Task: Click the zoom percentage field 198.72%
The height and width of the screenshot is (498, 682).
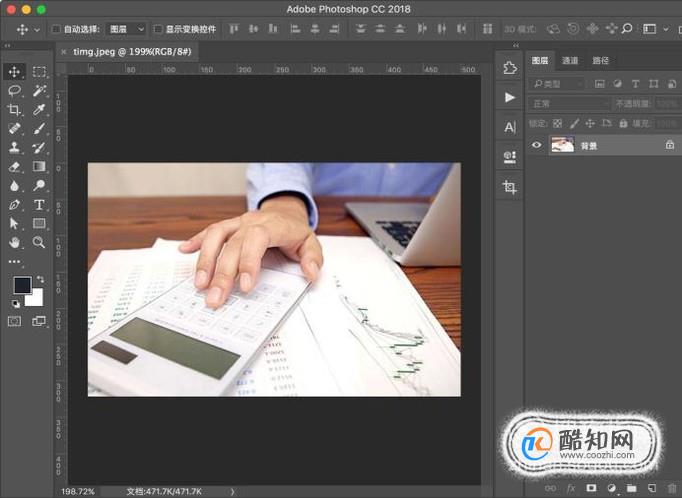Action: (x=78, y=491)
